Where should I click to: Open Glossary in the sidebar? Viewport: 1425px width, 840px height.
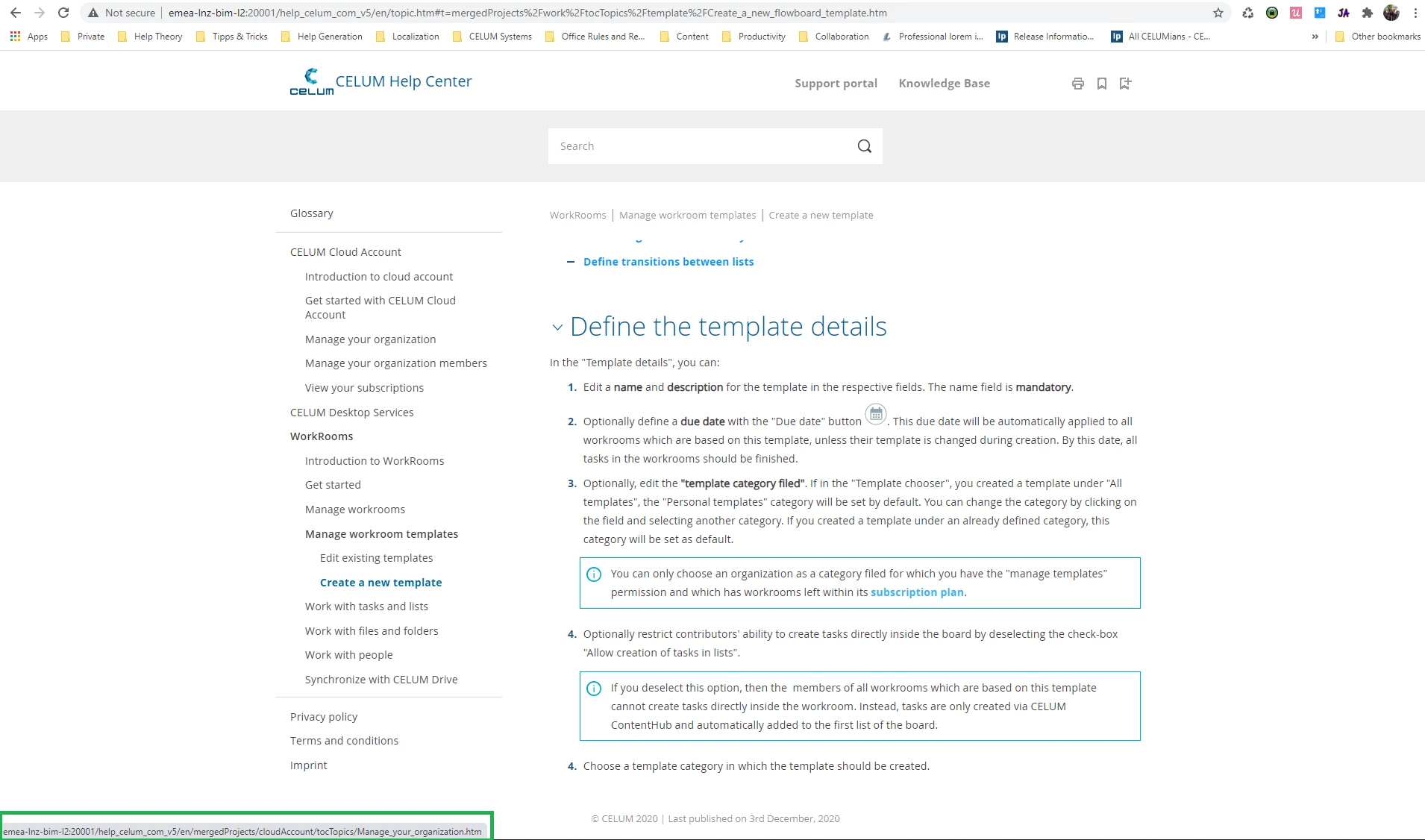click(x=312, y=213)
